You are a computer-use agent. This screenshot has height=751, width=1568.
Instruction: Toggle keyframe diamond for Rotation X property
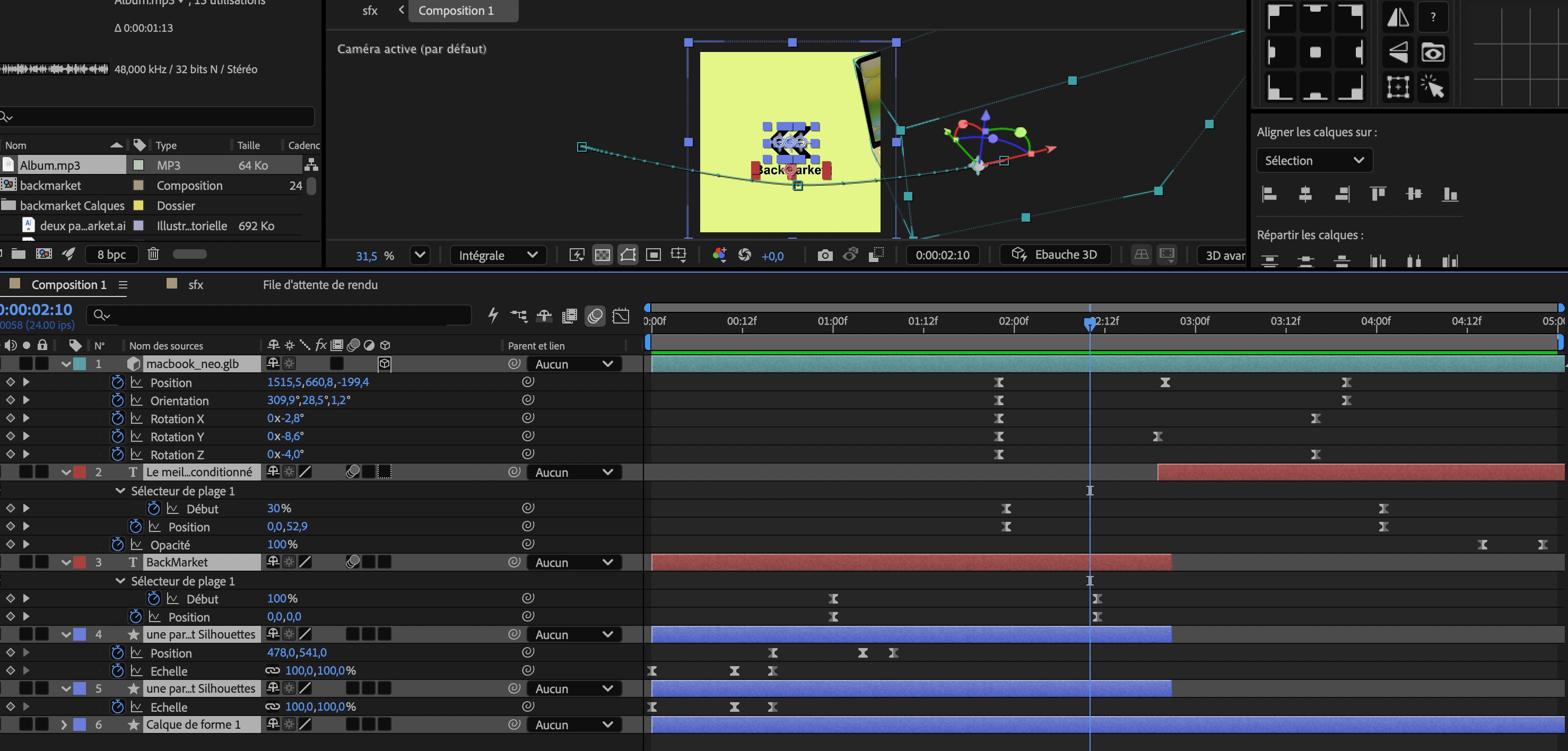click(11, 418)
